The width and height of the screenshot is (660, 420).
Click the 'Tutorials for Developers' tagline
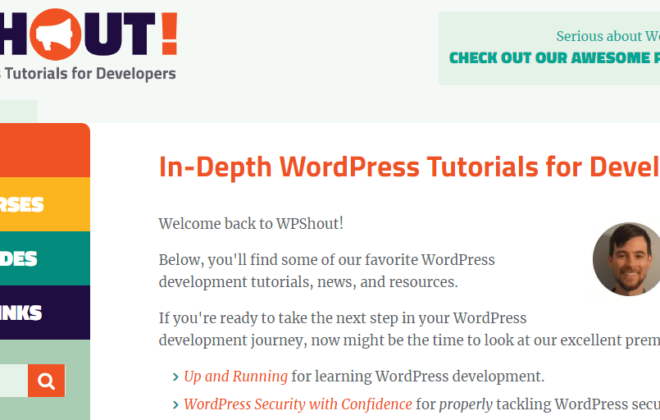[90, 74]
